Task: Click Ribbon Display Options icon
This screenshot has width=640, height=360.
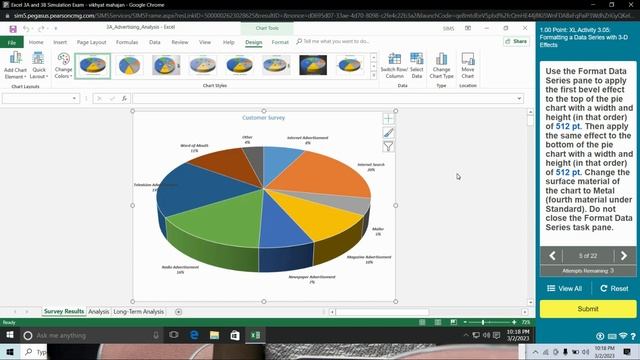Action: (x=468, y=28)
